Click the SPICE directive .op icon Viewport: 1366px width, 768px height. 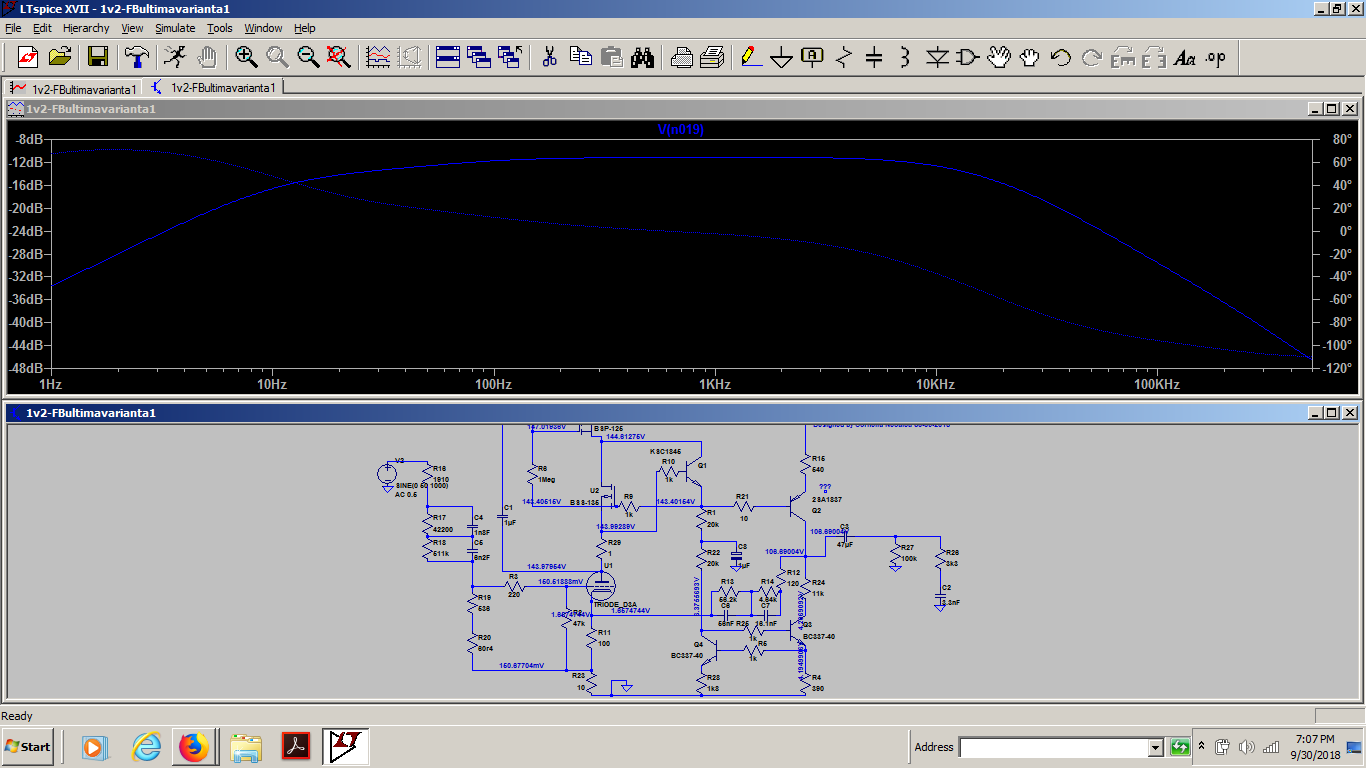click(1216, 57)
